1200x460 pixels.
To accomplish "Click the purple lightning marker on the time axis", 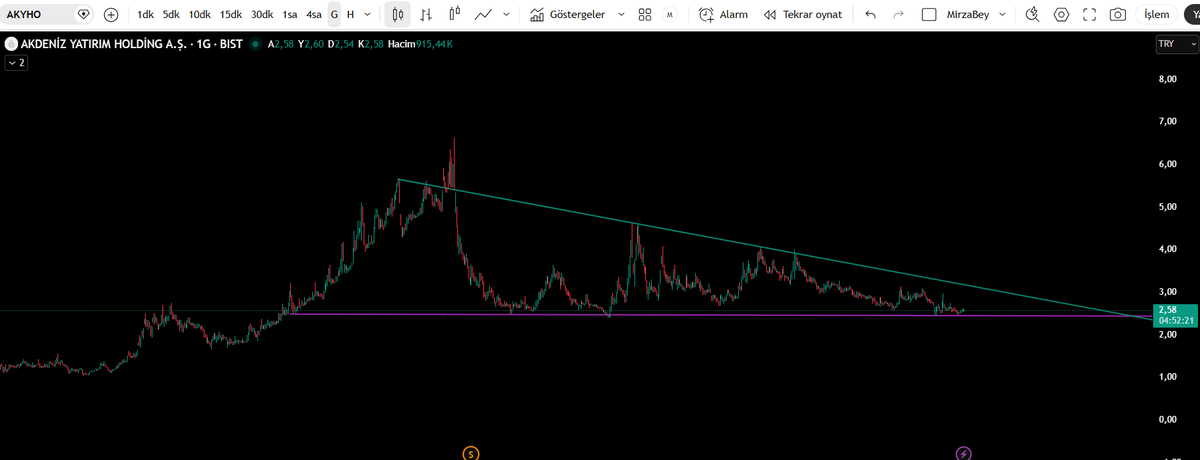I will point(963,453).
